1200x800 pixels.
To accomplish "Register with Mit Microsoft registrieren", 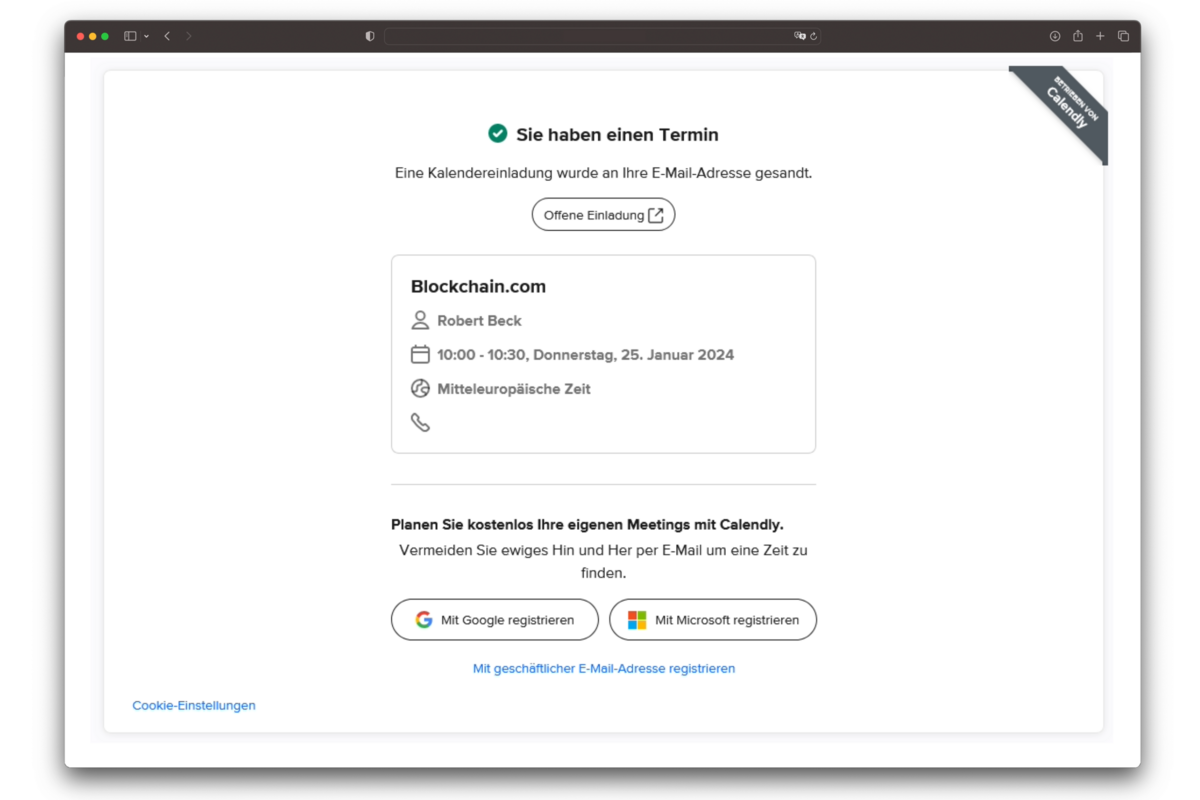I will 713,620.
